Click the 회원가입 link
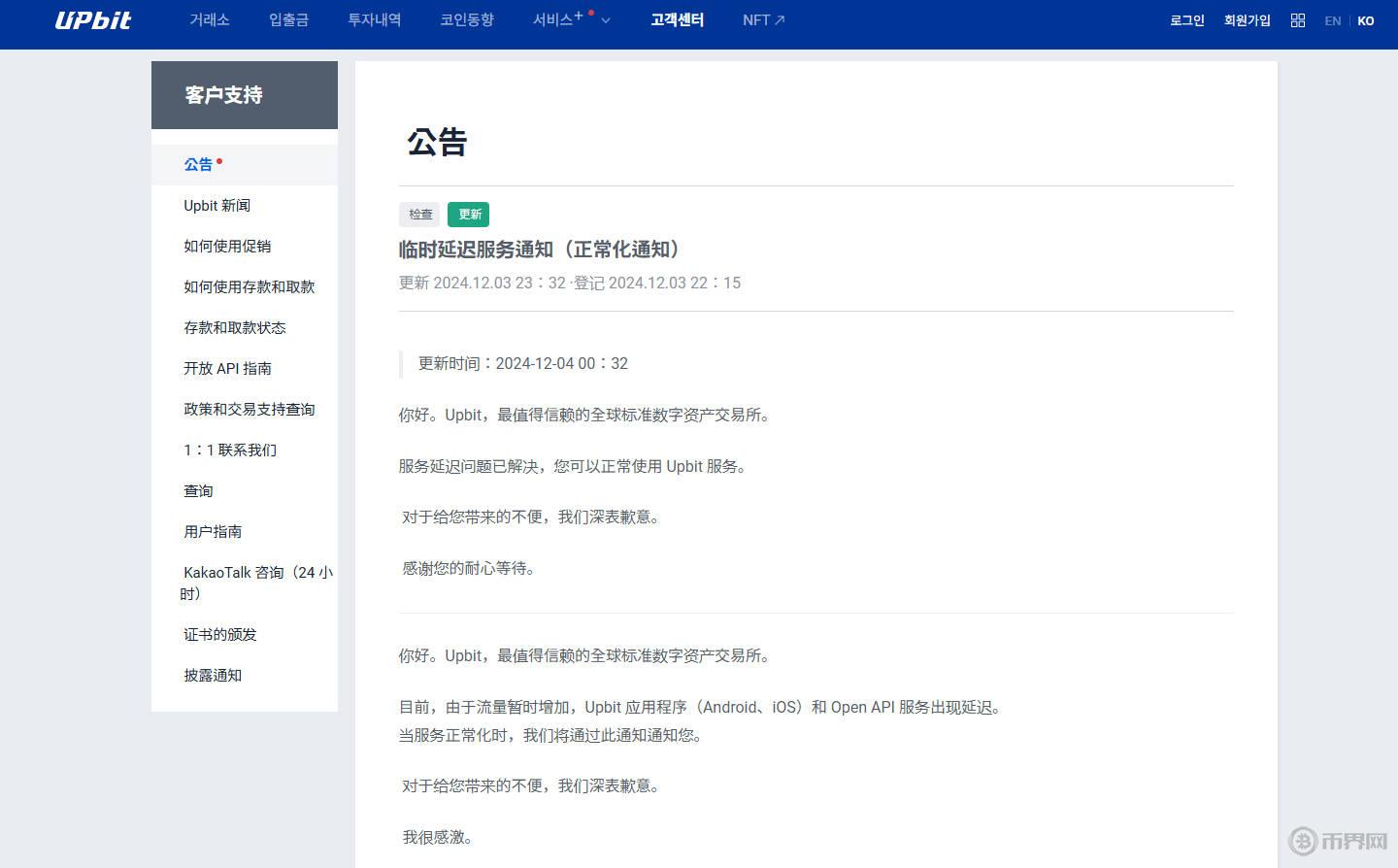Screen dimensions: 1398x868 coord(1247,19)
